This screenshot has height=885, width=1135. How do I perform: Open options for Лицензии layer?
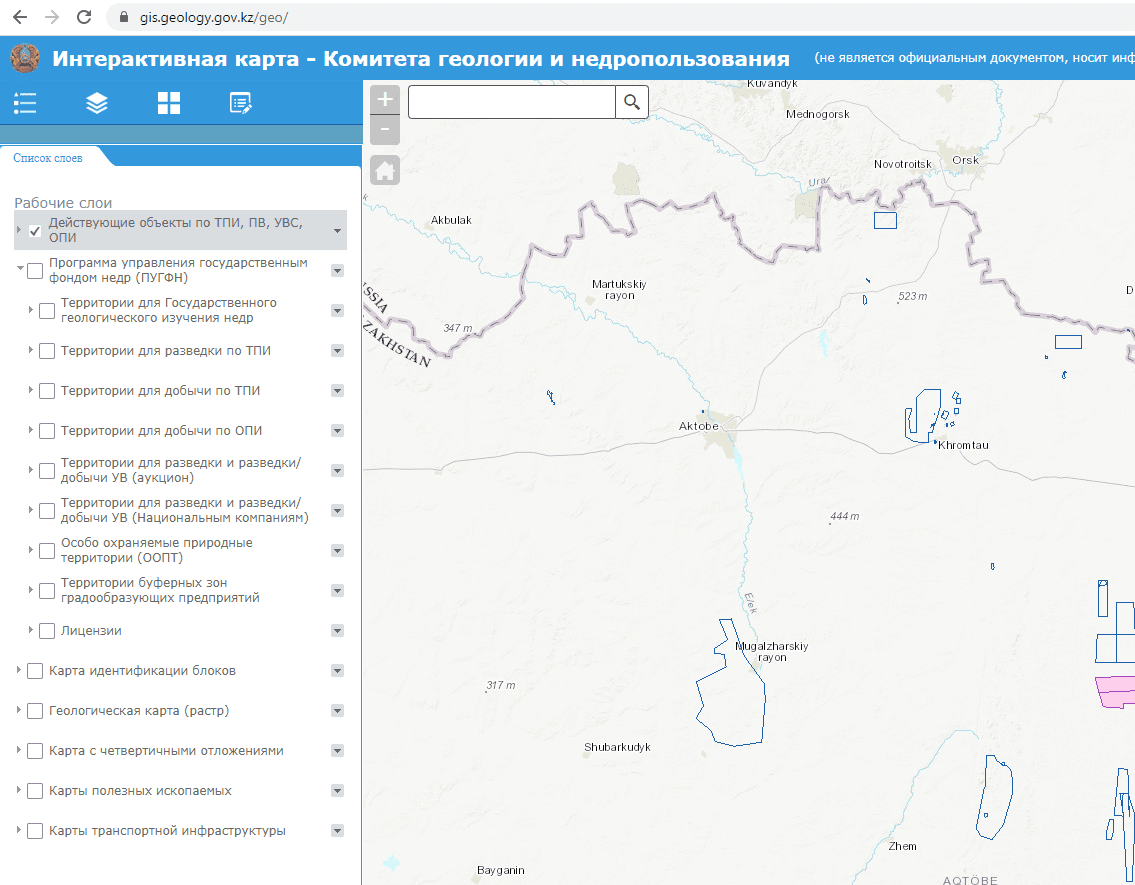337,631
